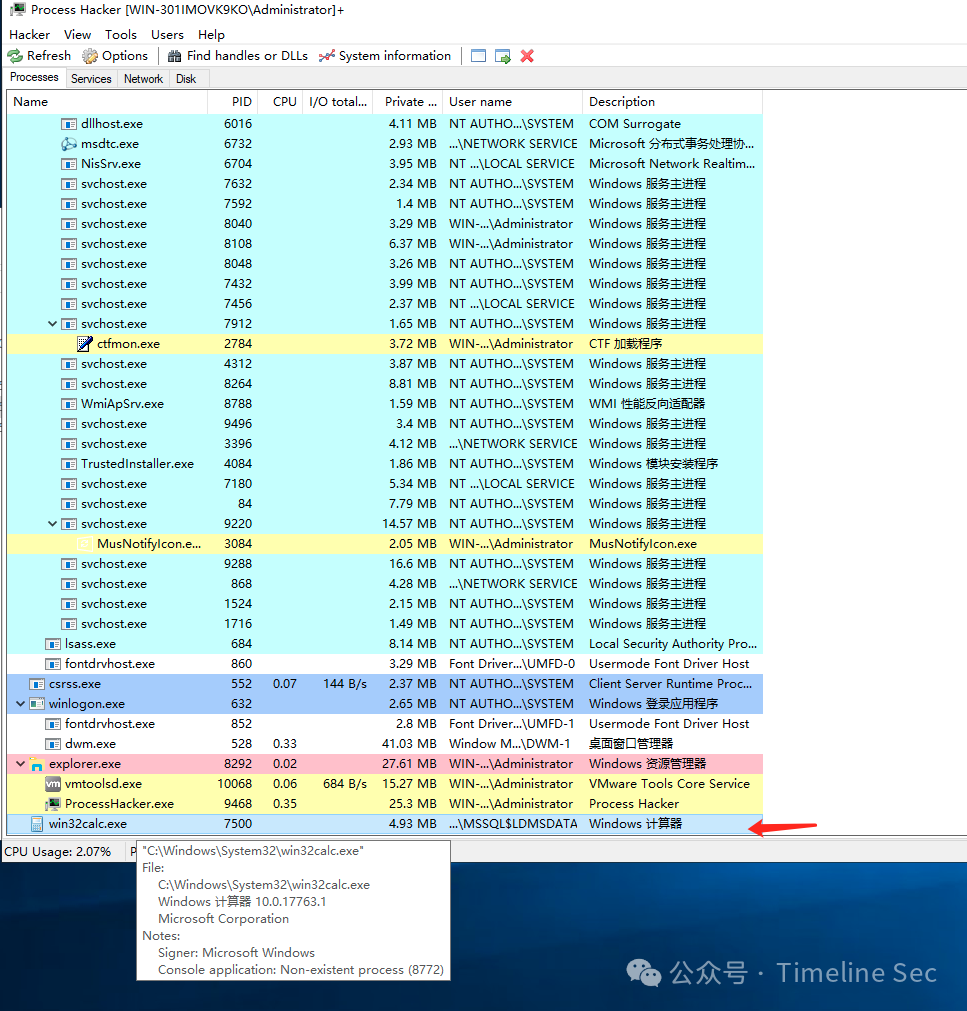
Task: Click PID 7500 cell
Action: point(238,824)
